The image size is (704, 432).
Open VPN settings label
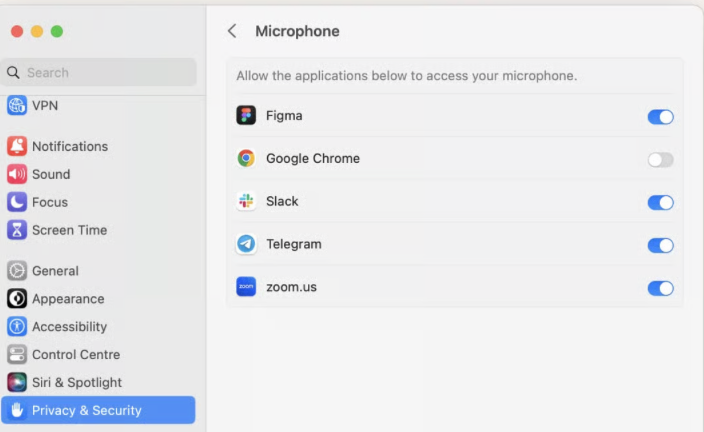[x=45, y=106]
